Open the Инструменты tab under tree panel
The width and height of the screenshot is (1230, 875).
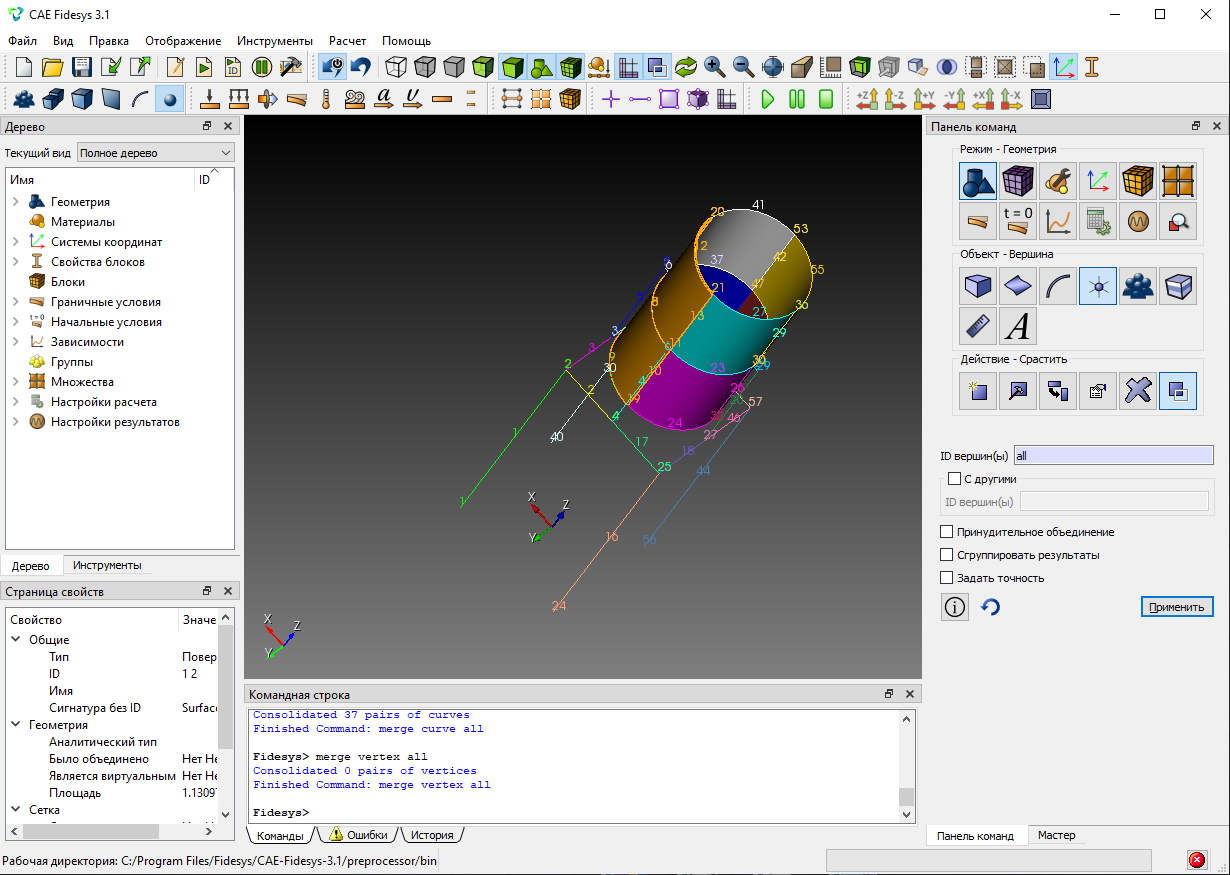[107, 566]
